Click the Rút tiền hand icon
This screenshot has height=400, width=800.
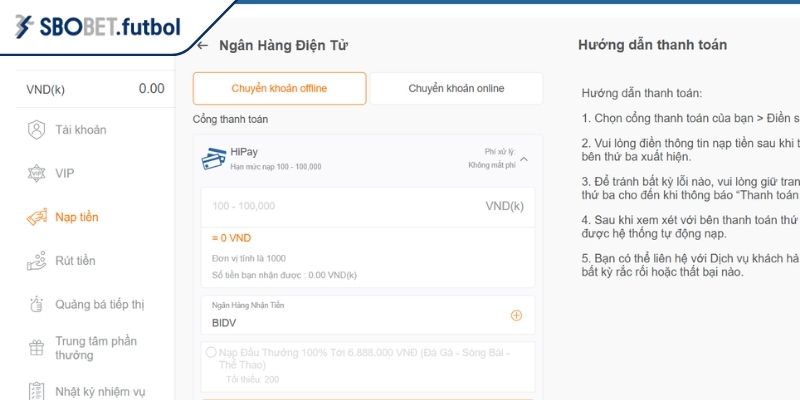[37, 261]
